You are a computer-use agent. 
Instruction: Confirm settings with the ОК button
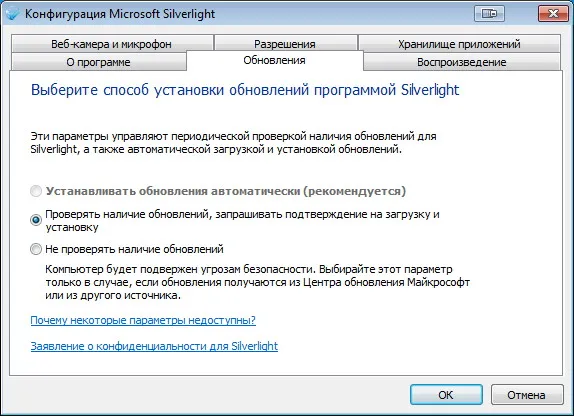tap(446, 395)
